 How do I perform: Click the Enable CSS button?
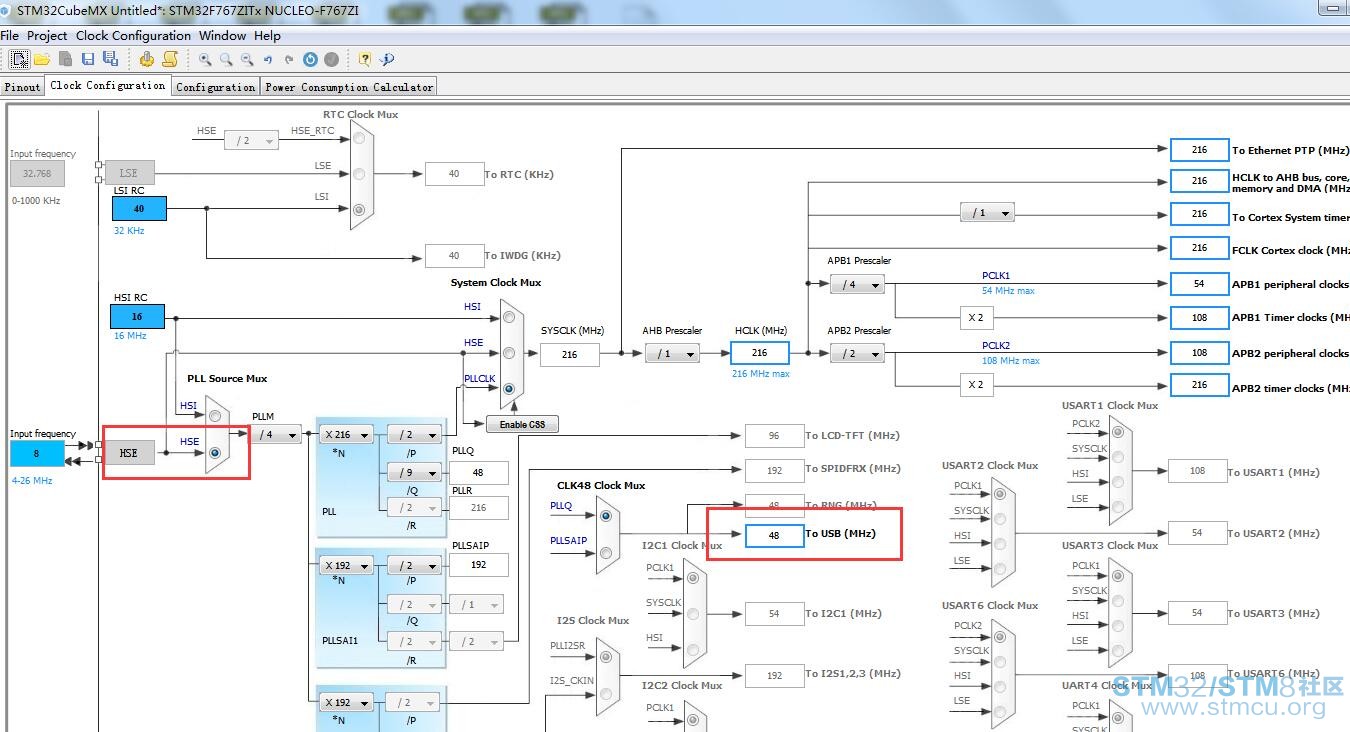click(x=522, y=424)
